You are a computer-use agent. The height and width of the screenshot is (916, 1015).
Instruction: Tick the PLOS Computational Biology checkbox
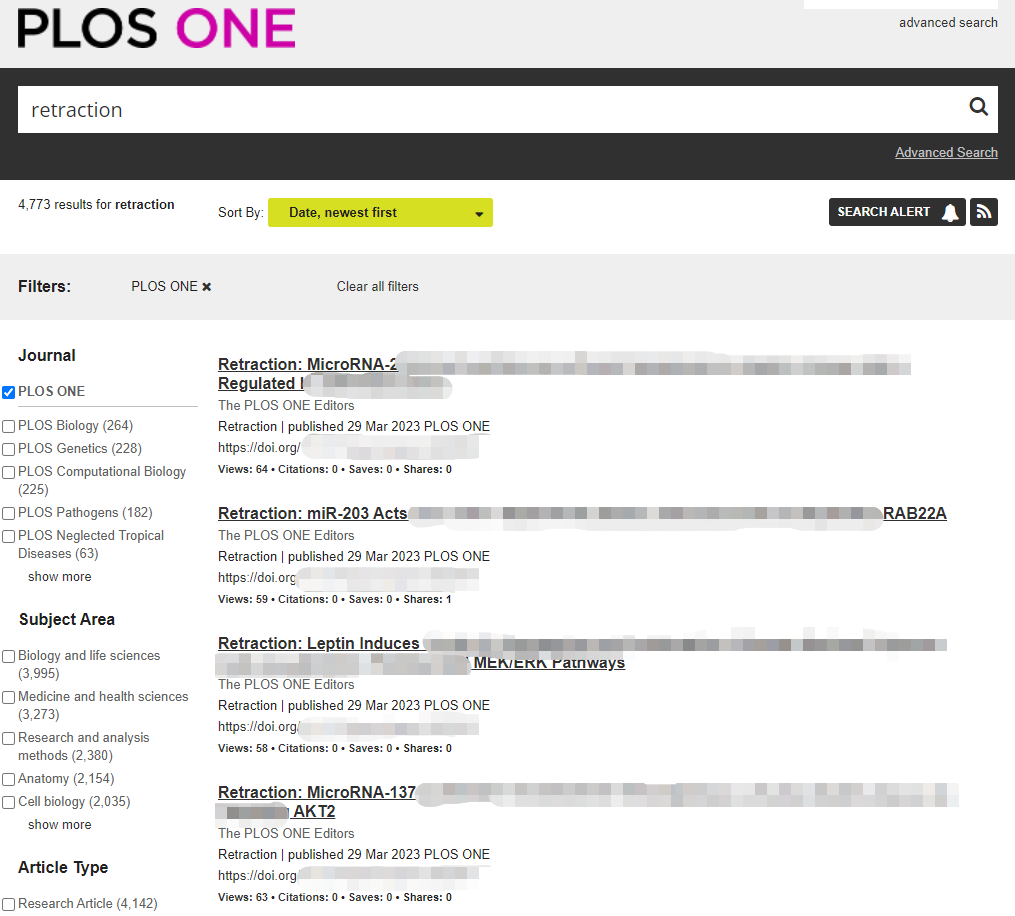(8, 473)
